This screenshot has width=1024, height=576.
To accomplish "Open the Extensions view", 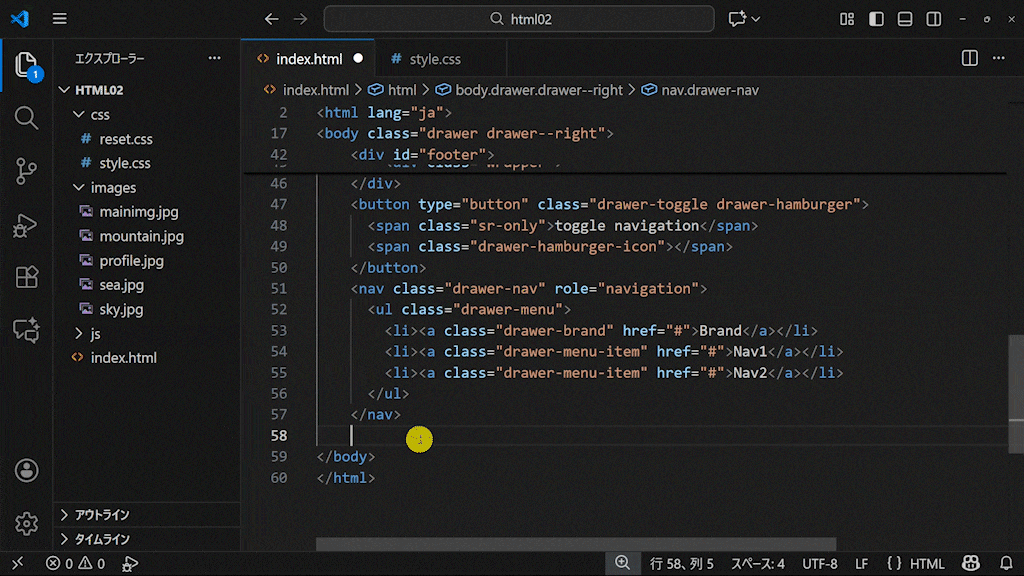I will pos(27,277).
